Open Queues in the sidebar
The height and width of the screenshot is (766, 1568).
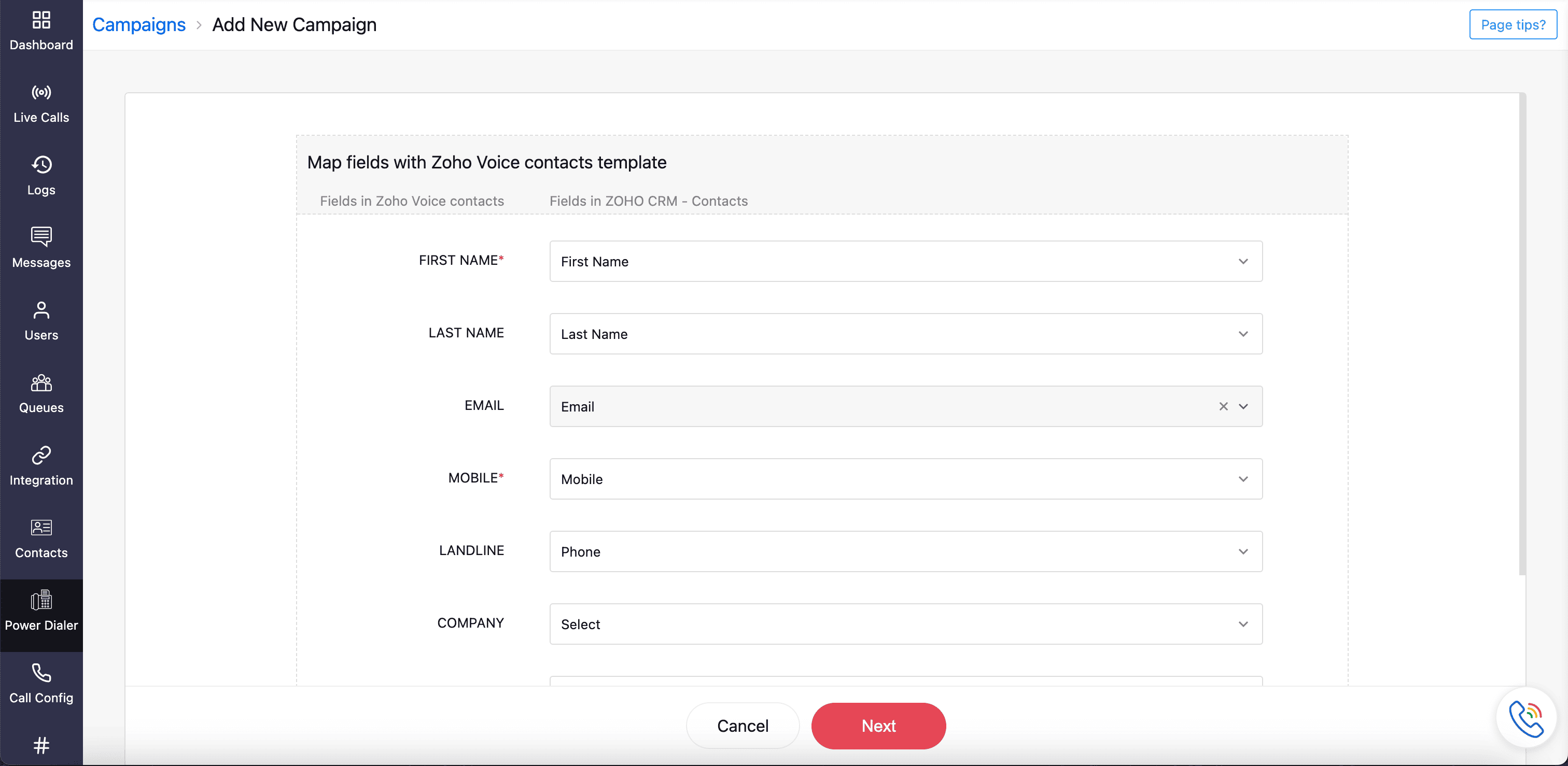[x=41, y=394]
